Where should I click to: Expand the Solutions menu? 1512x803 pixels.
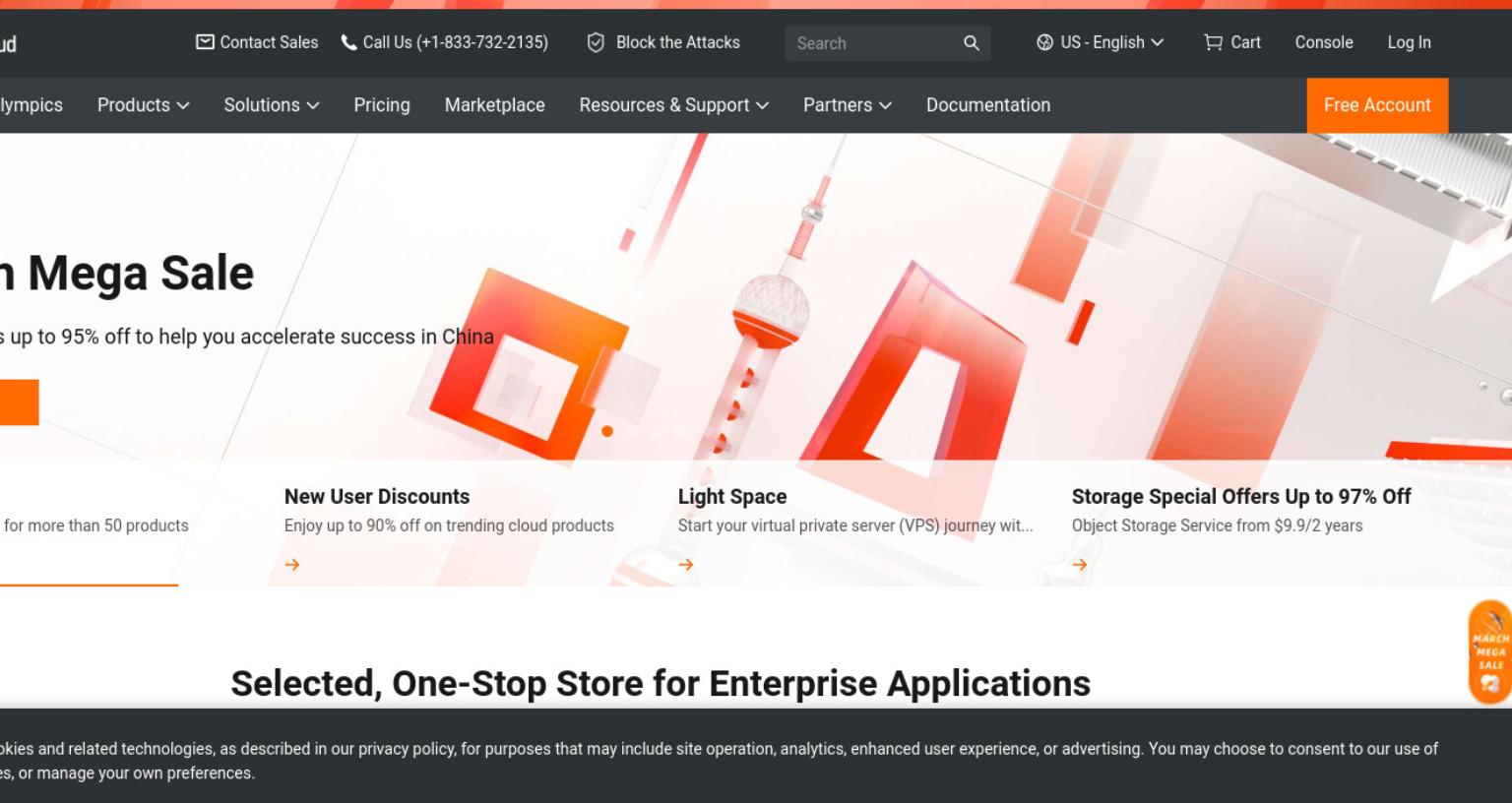coord(272,105)
